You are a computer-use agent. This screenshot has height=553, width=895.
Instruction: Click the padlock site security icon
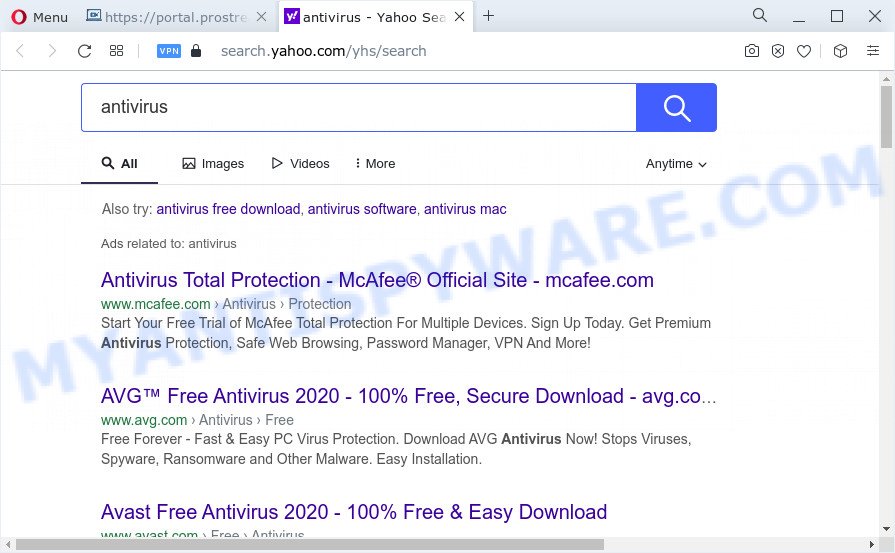point(196,51)
